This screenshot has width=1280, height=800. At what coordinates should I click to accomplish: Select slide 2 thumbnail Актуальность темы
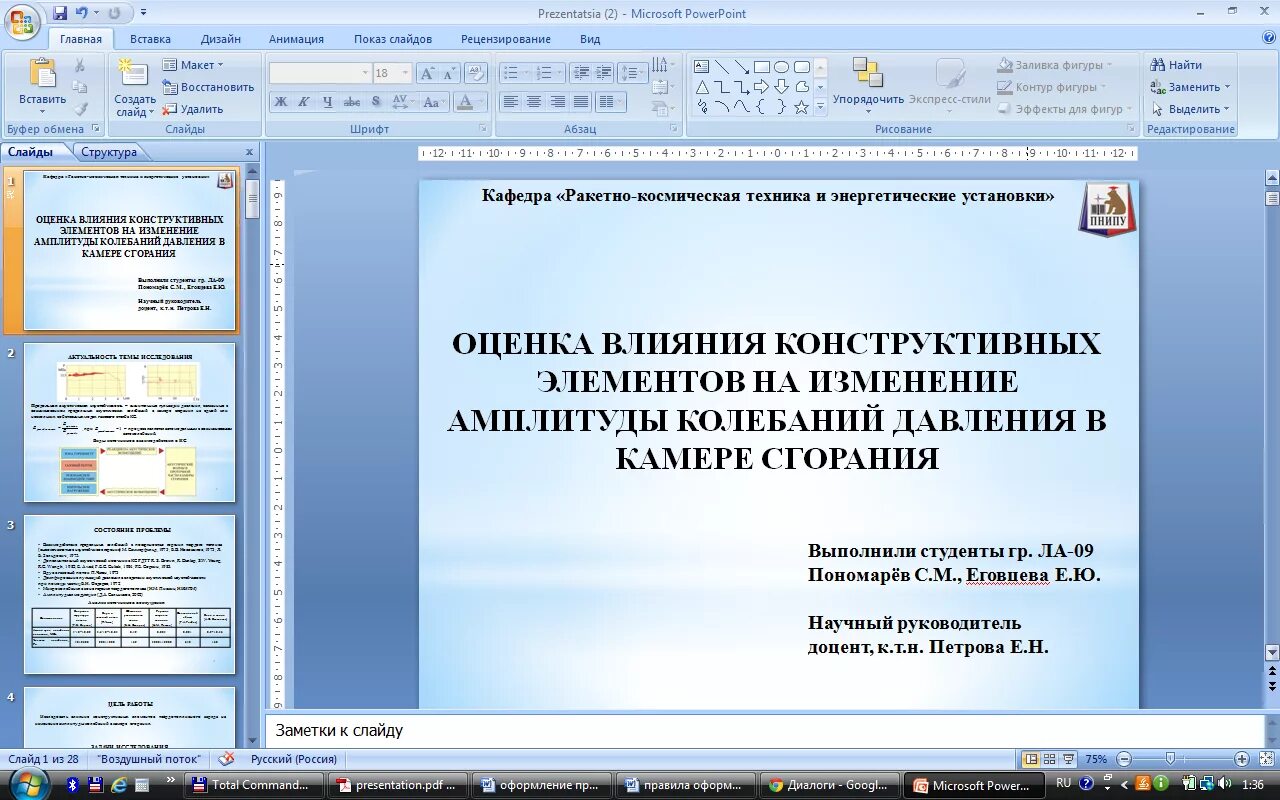[x=129, y=422]
